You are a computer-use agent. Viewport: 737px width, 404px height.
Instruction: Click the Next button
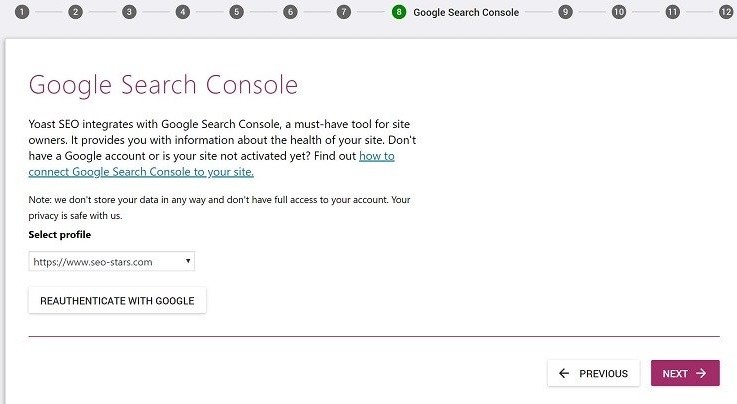[x=685, y=373]
